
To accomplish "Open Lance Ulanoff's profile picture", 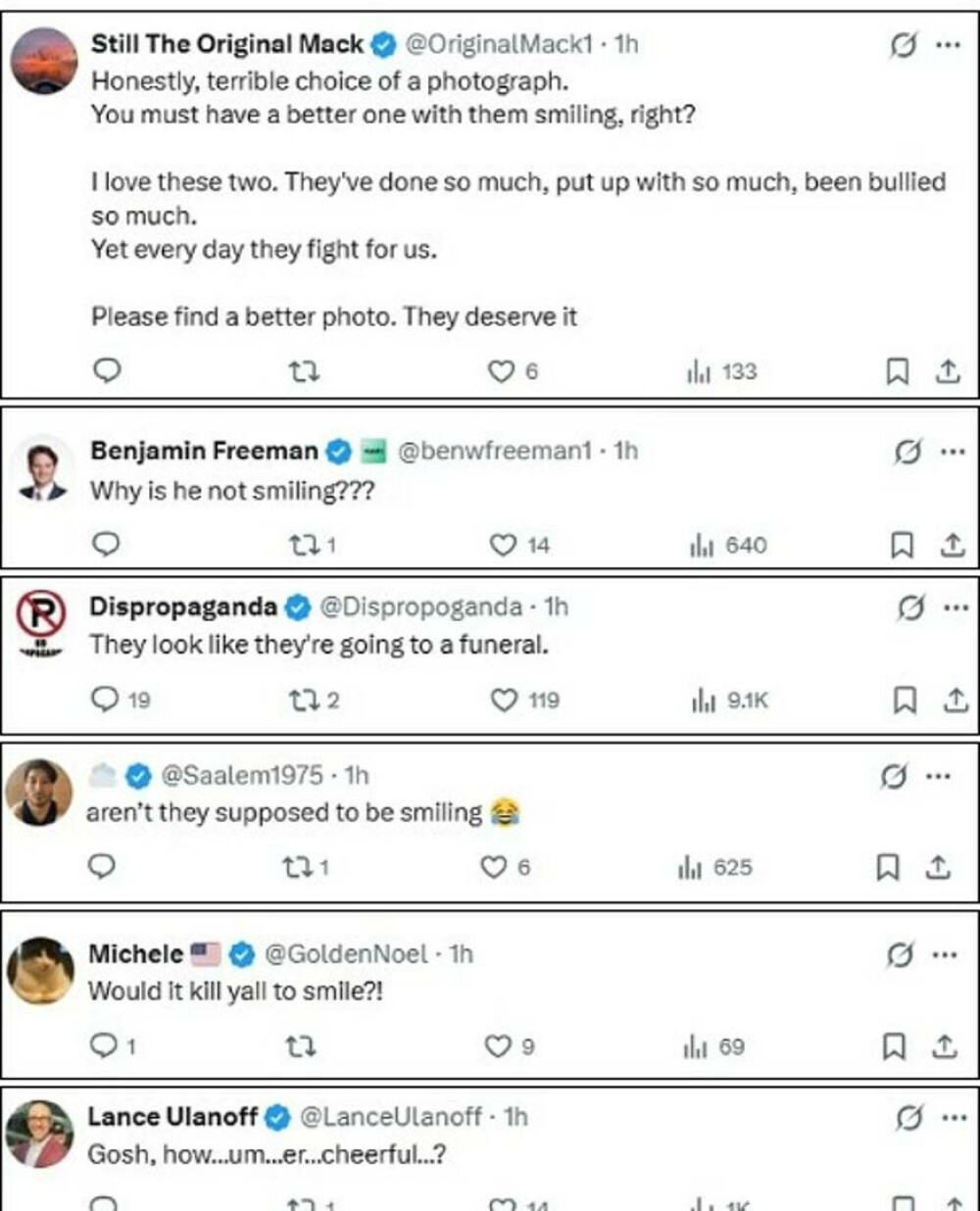I will pos(40,1134).
